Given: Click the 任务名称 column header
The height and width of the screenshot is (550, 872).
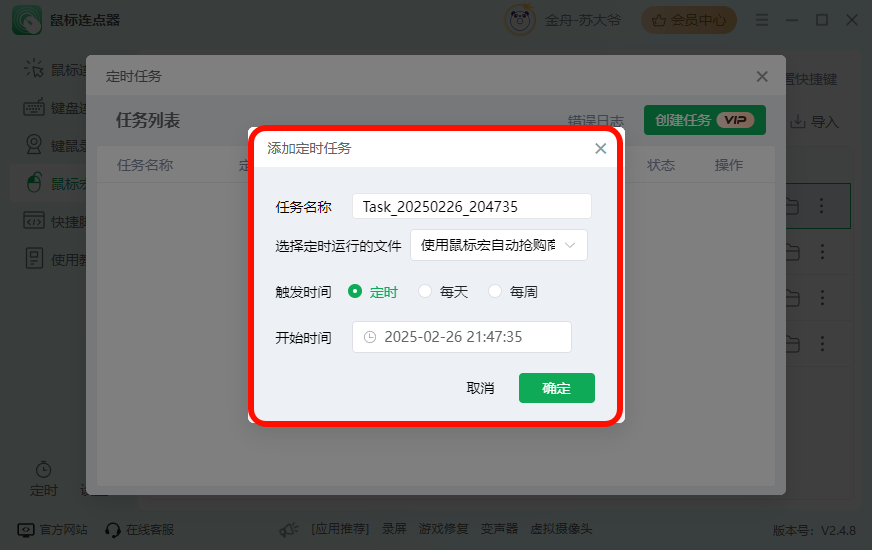Looking at the screenshot, I should point(145,165).
